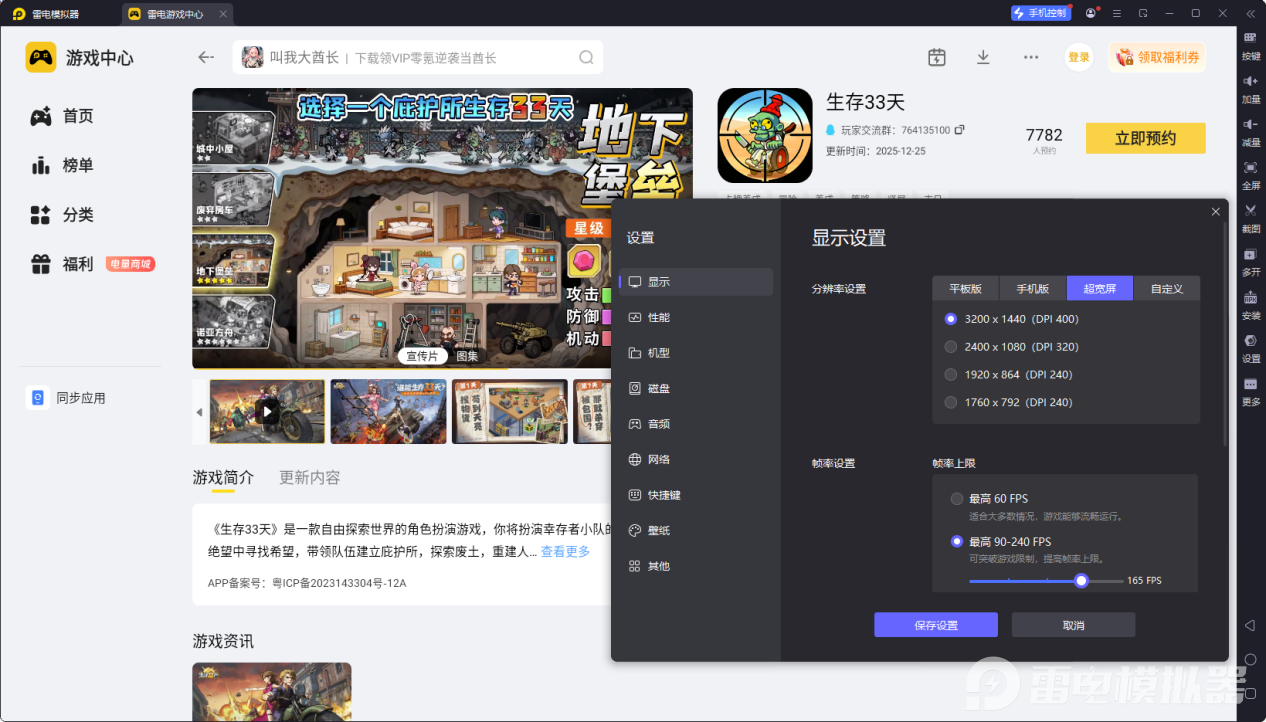The image size is (1266, 722).
Task: Click the FPS slider handle at 165
Action: (1081, 580)
